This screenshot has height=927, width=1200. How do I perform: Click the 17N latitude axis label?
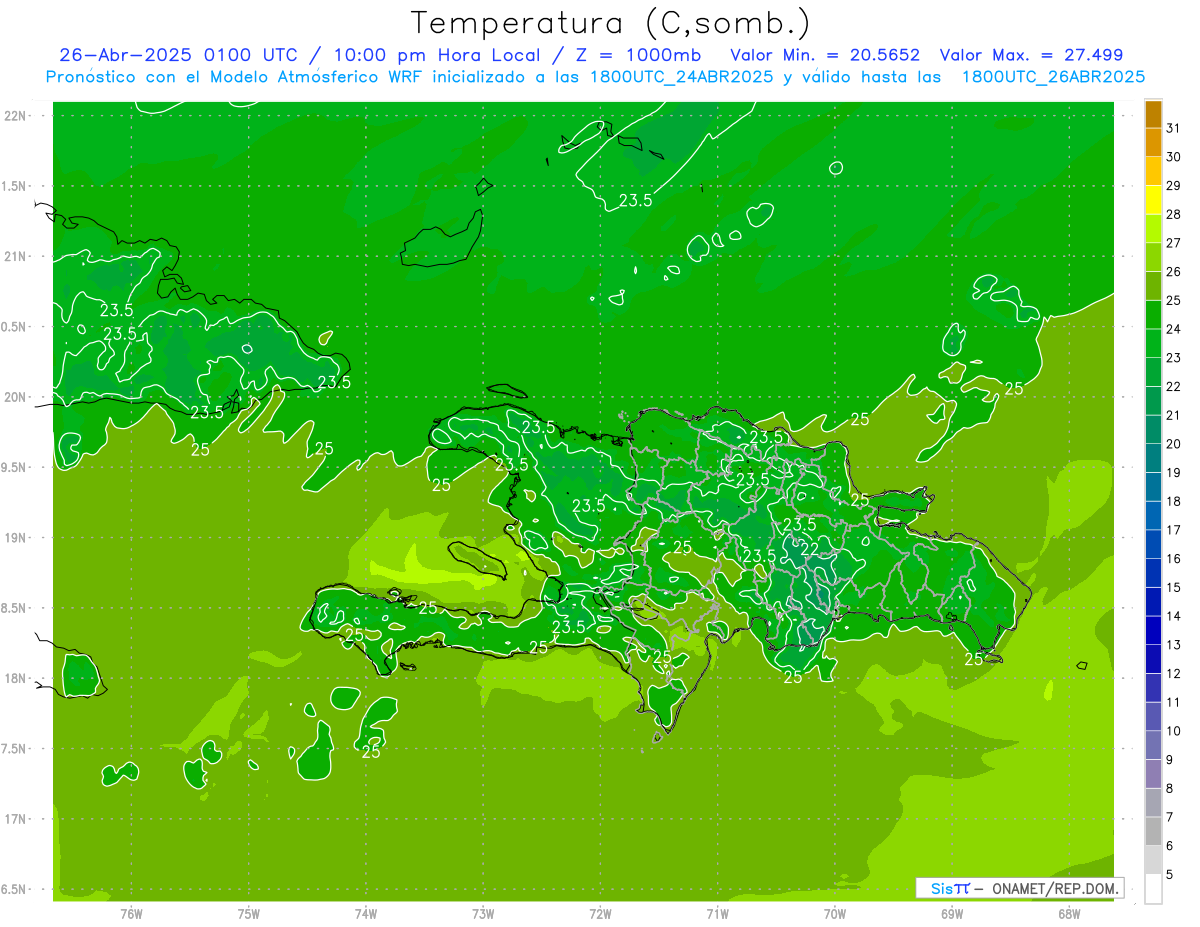pos(16,819)
